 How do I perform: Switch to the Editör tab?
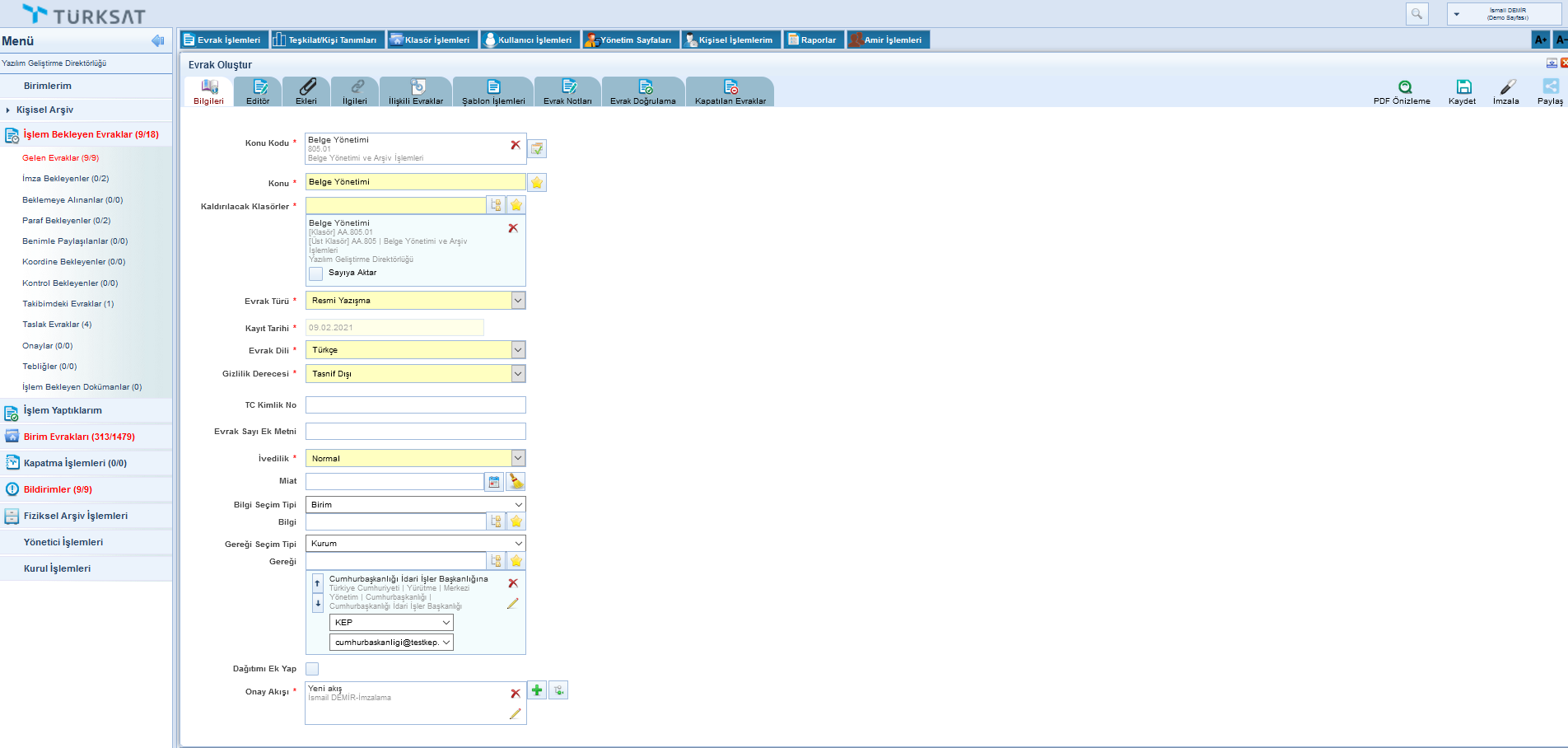click(258, 91)
